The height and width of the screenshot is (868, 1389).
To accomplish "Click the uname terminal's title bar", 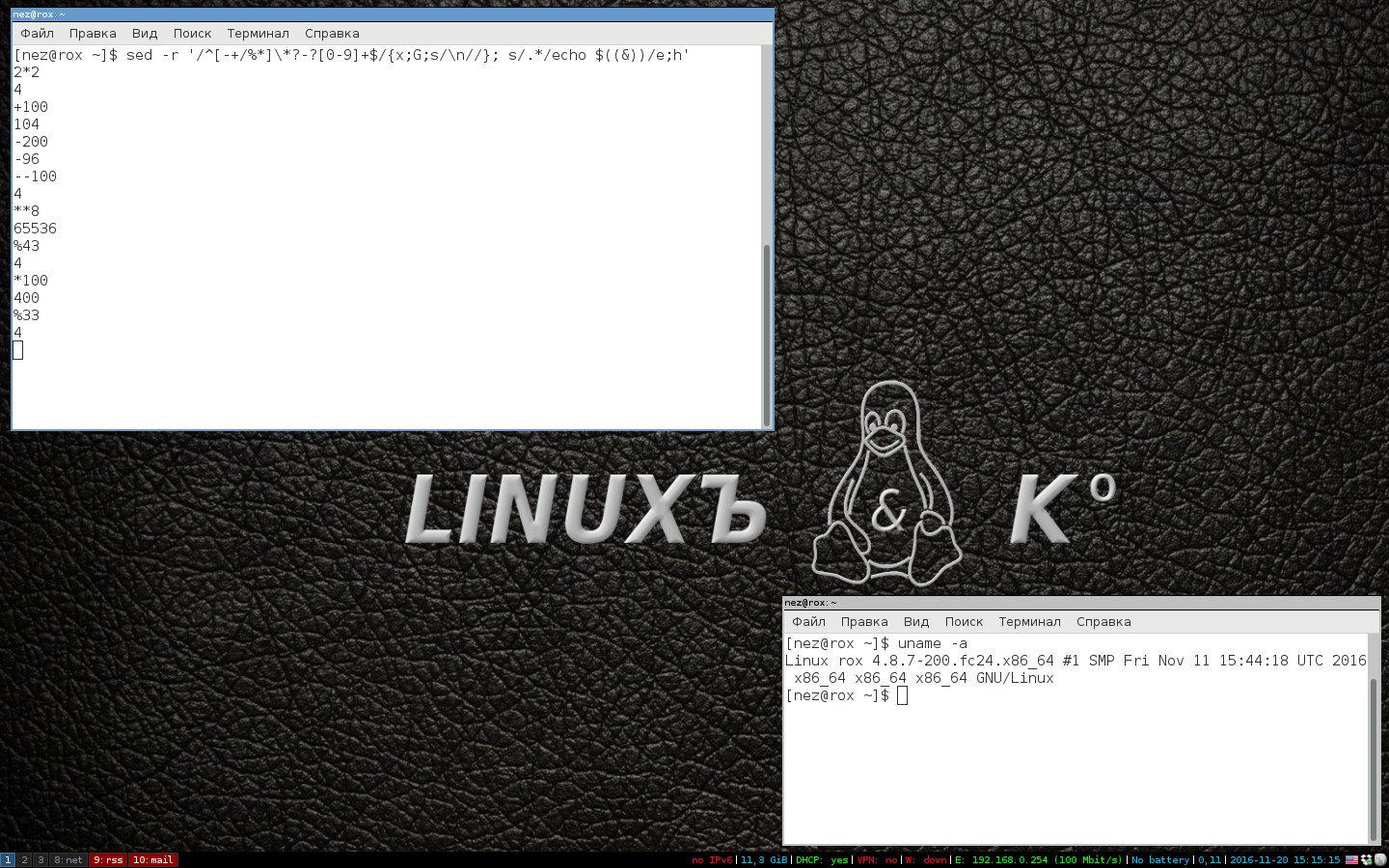I will tap(1081, 603).
